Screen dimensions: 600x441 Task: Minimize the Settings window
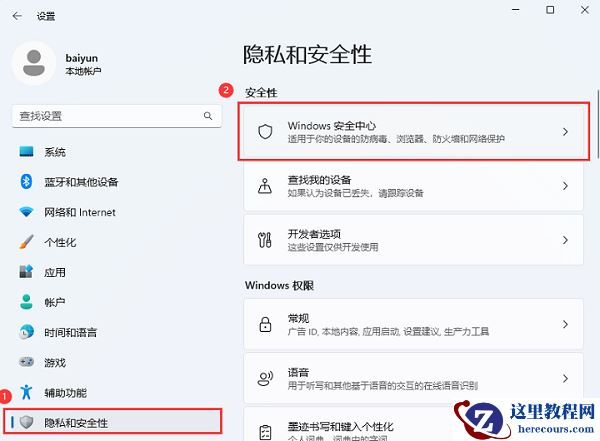(515, 10)
